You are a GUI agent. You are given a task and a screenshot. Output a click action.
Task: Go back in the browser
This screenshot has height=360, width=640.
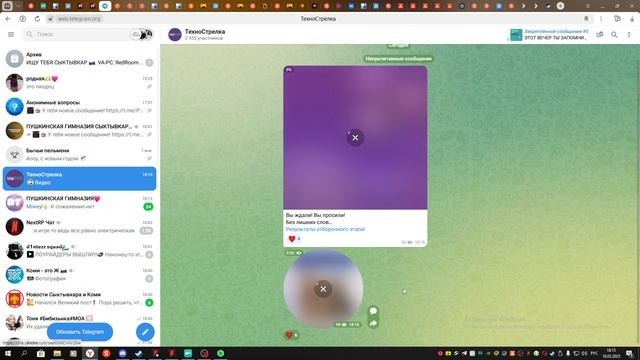pos(9,19)
